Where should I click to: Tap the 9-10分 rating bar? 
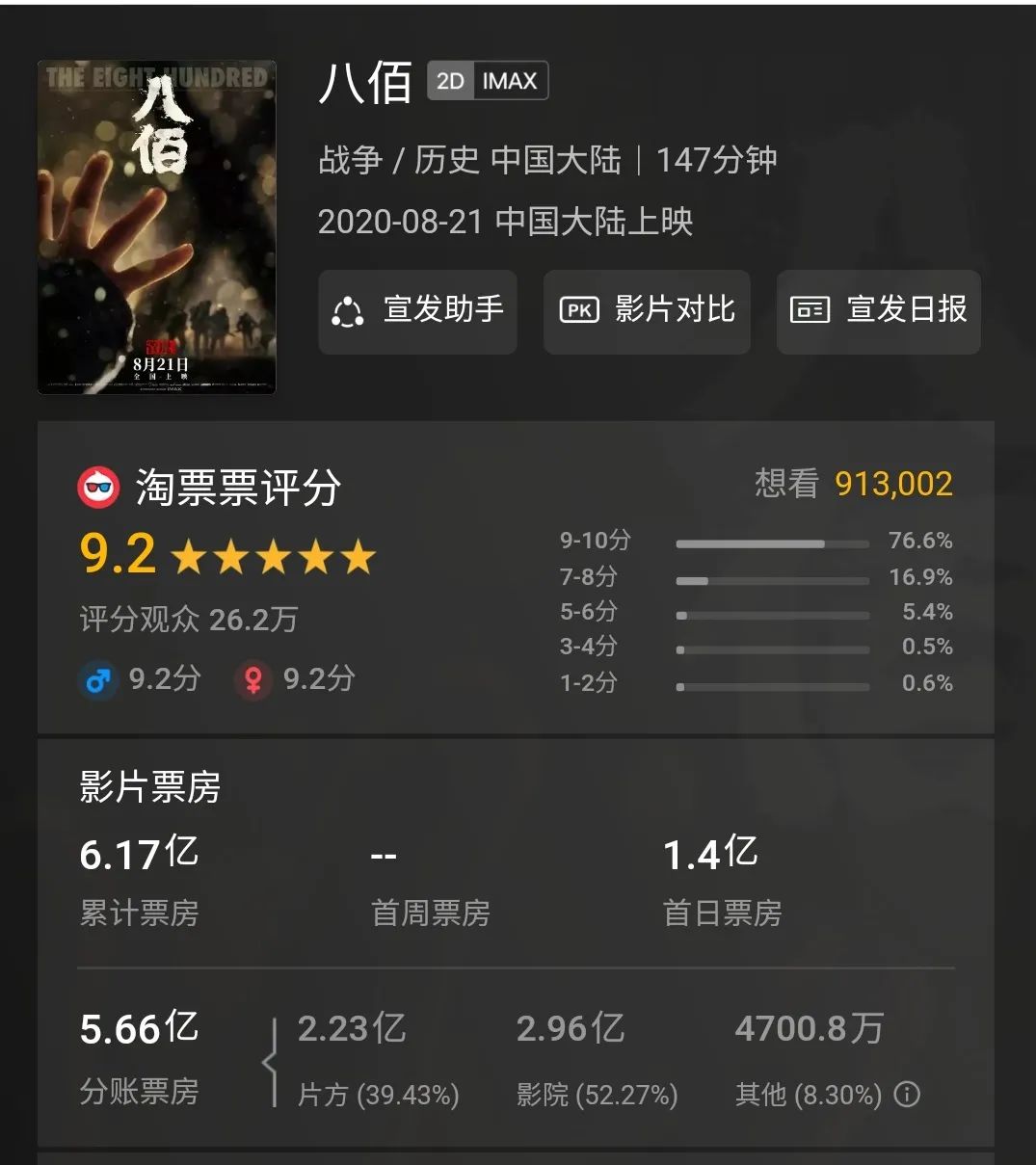click(x=773, y=543)
